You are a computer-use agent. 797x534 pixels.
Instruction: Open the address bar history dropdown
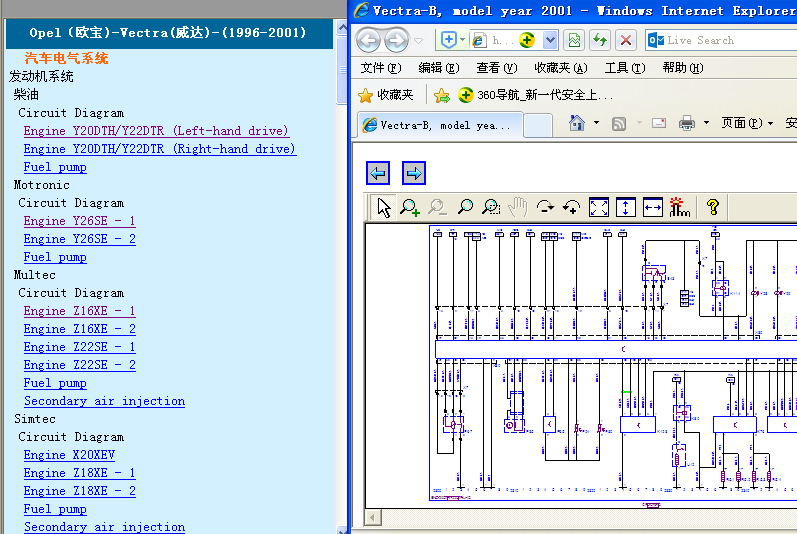pos(550,40)
